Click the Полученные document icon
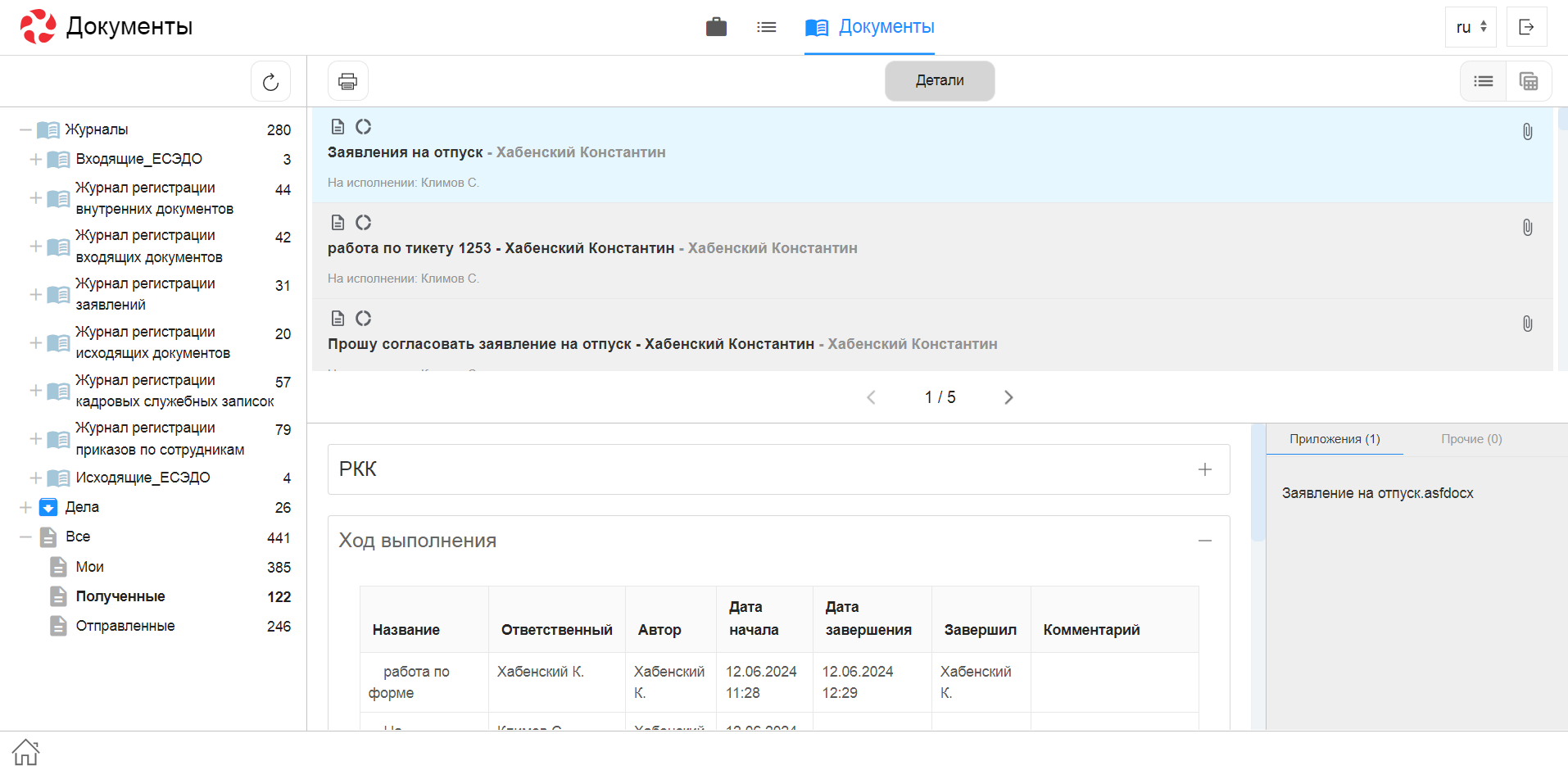The image size is (1568, 770). [x=58, y=596]
